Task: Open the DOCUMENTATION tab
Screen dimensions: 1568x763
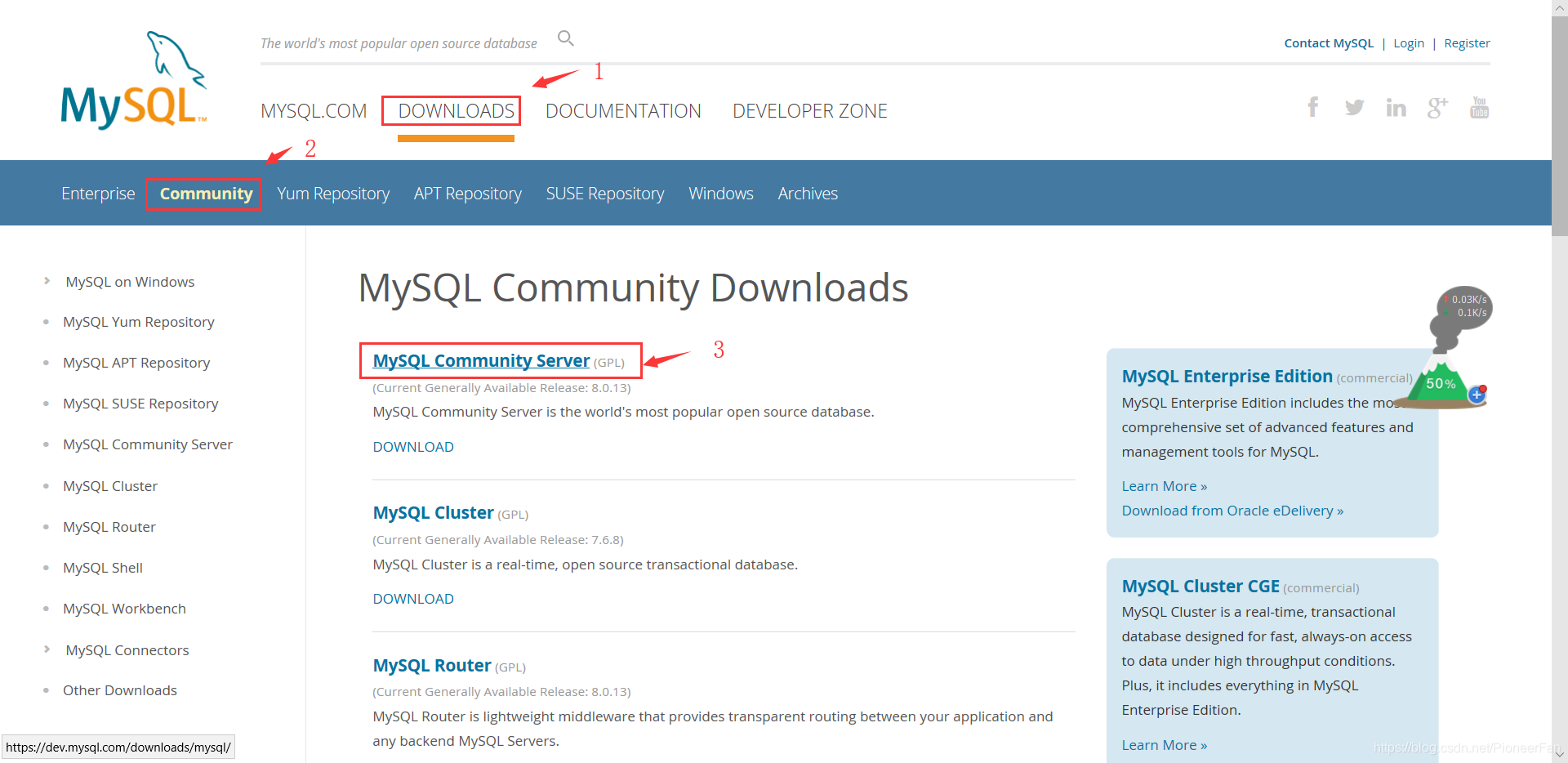Action: (623, 111)
